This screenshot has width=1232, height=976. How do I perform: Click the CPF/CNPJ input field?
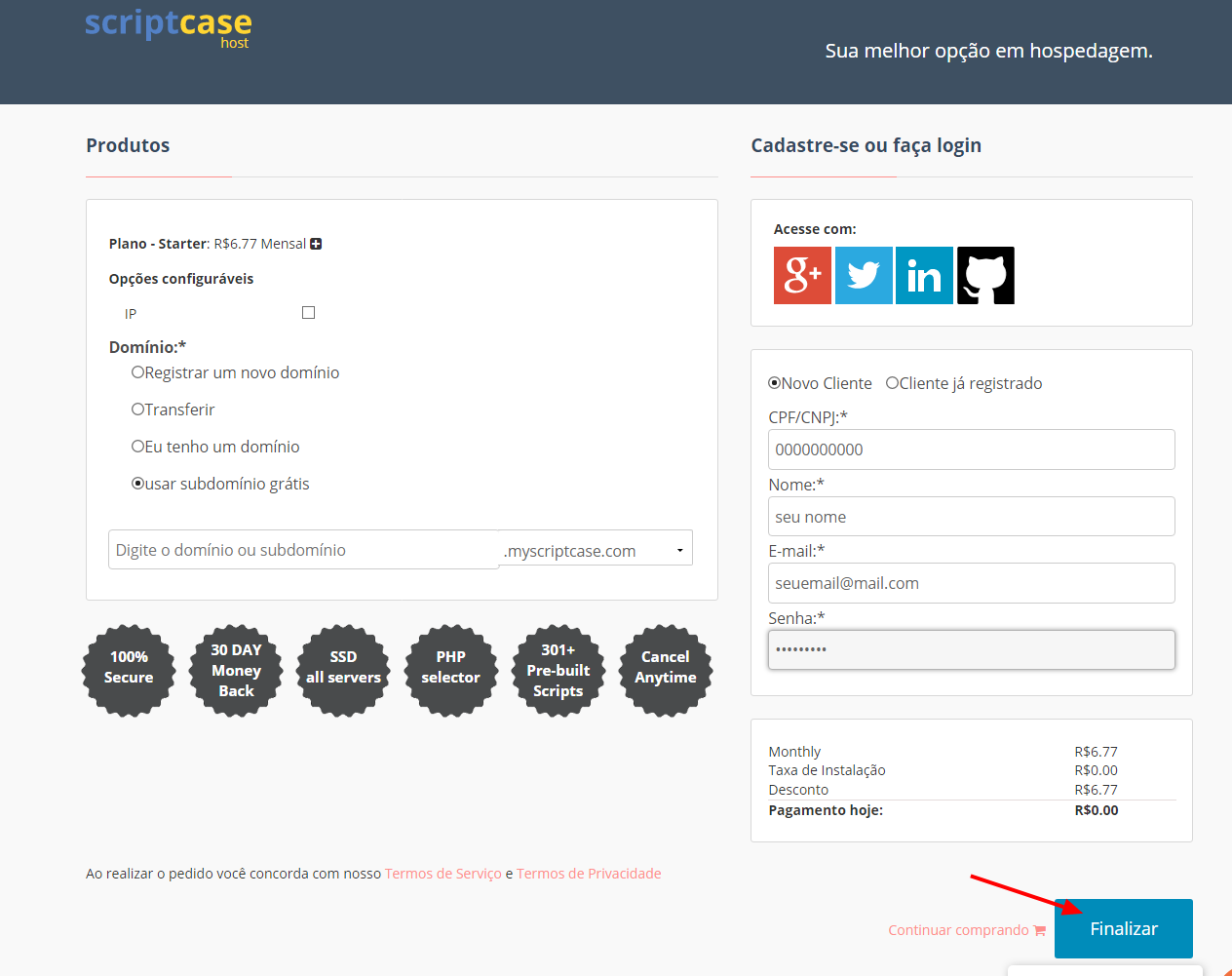point(972,449)
